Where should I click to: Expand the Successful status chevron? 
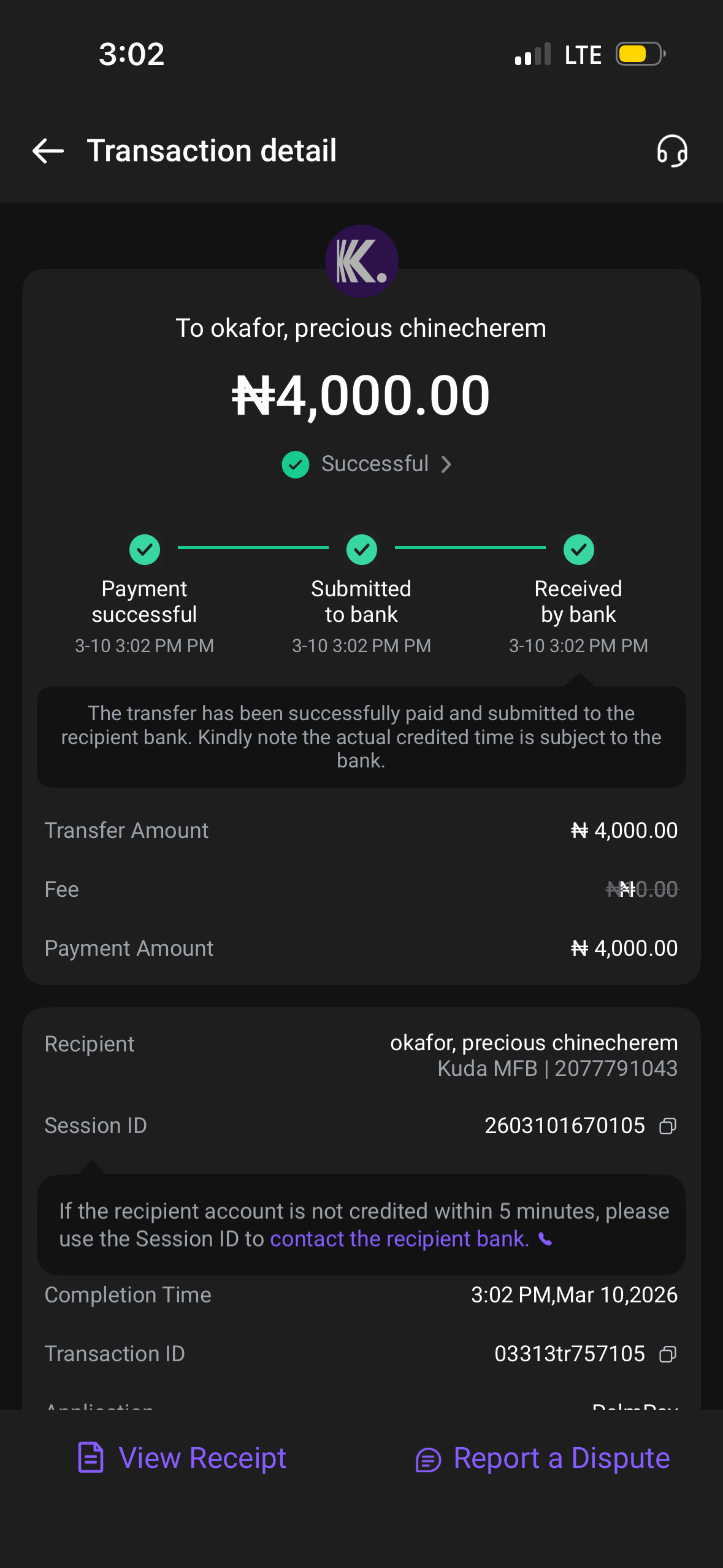[x=446, y=464]
